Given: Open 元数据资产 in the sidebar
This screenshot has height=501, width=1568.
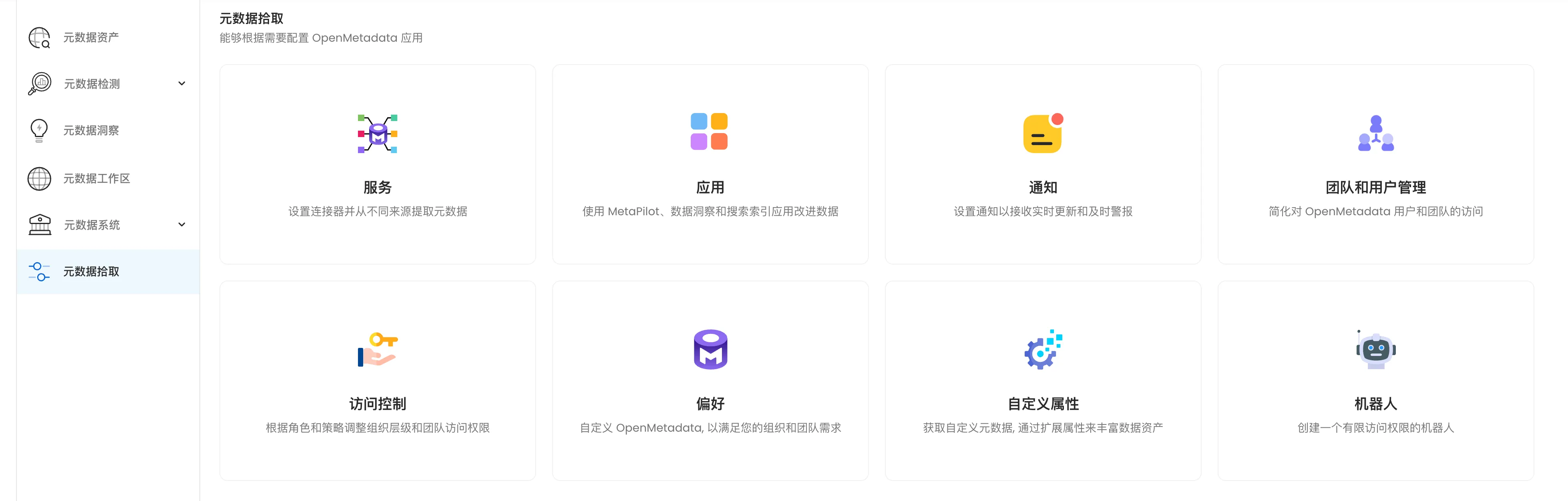Looking at the screenshot, I should [x=91, y=38].
